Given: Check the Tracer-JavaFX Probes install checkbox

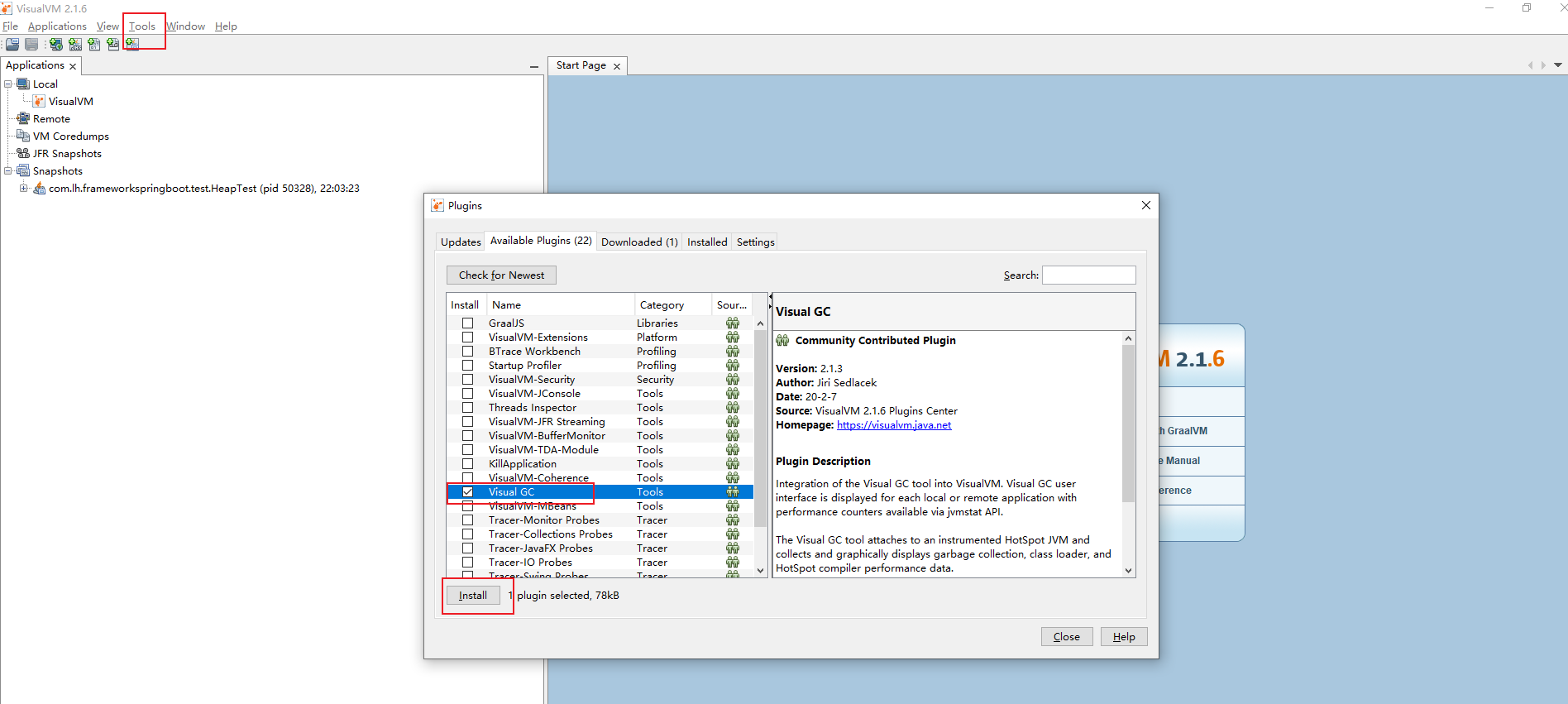Looking at the screenshot, I should click(468, 548).
